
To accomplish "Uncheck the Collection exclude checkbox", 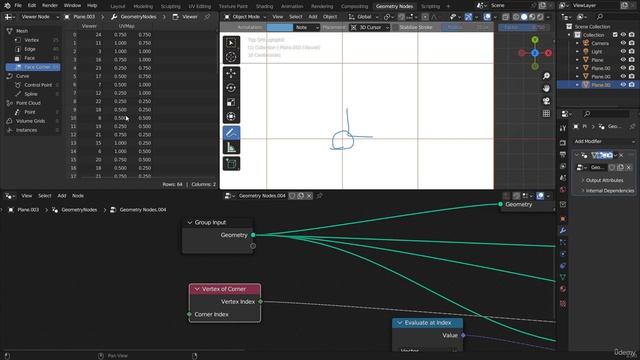I will (x=615, y=35).
